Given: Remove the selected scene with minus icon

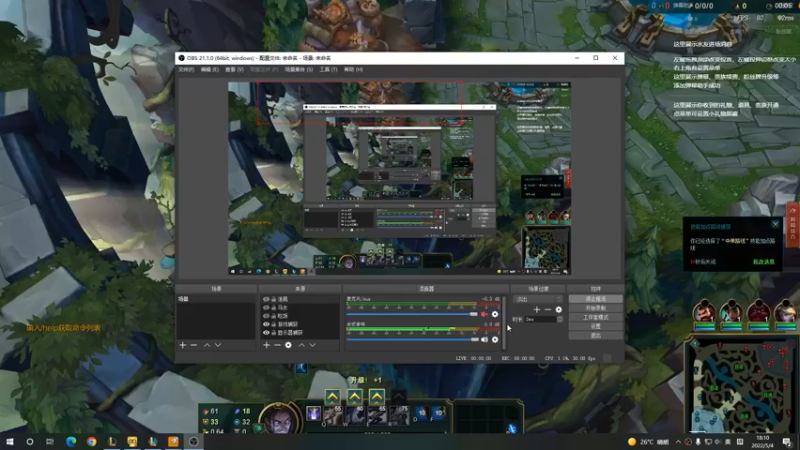Looking at the screenshot, I should (x=194, y=345).
